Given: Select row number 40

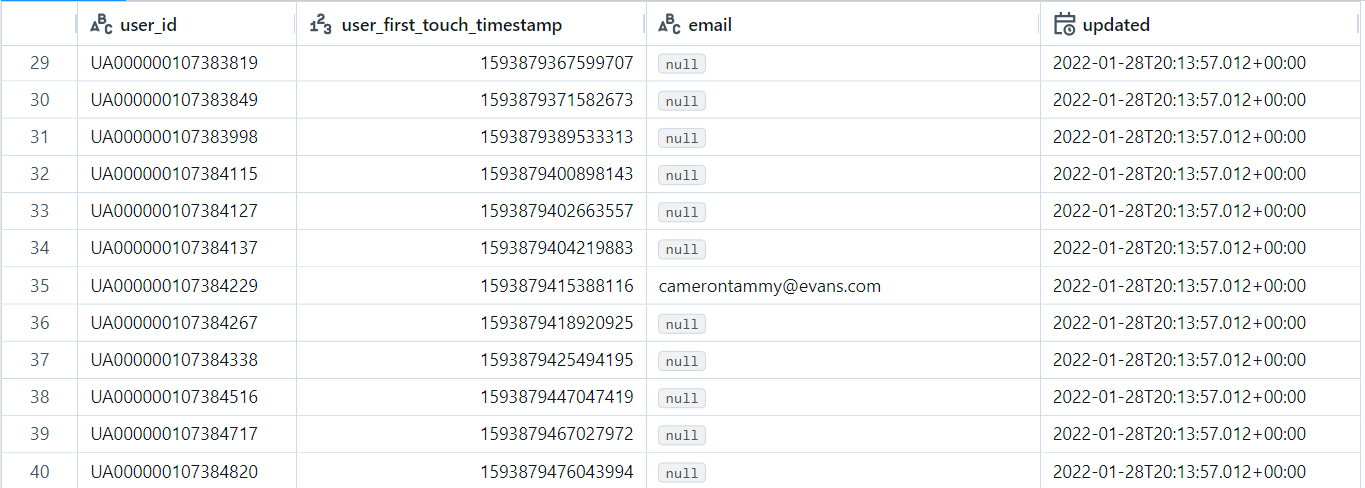Looking at the screenshot, I should pyautogui.click(x=39, y=472).
